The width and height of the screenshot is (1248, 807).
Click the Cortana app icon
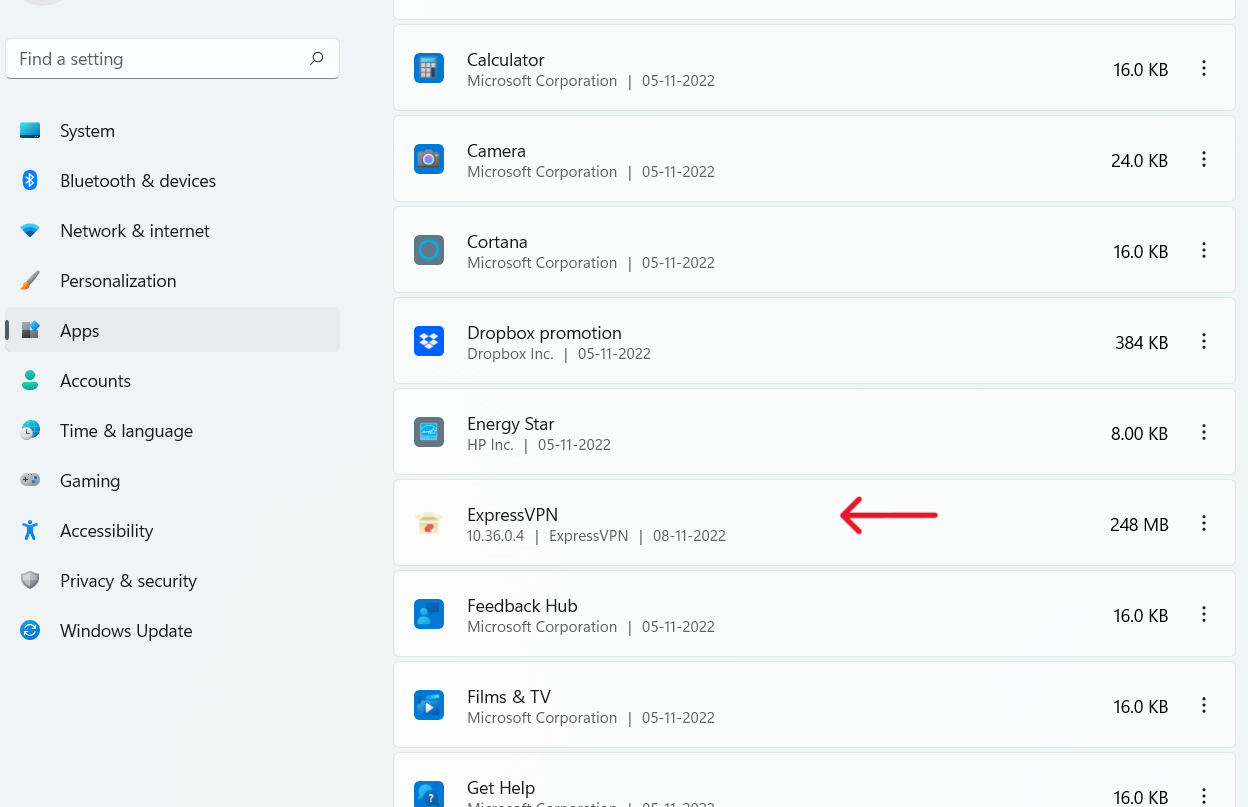coord(429,251)
